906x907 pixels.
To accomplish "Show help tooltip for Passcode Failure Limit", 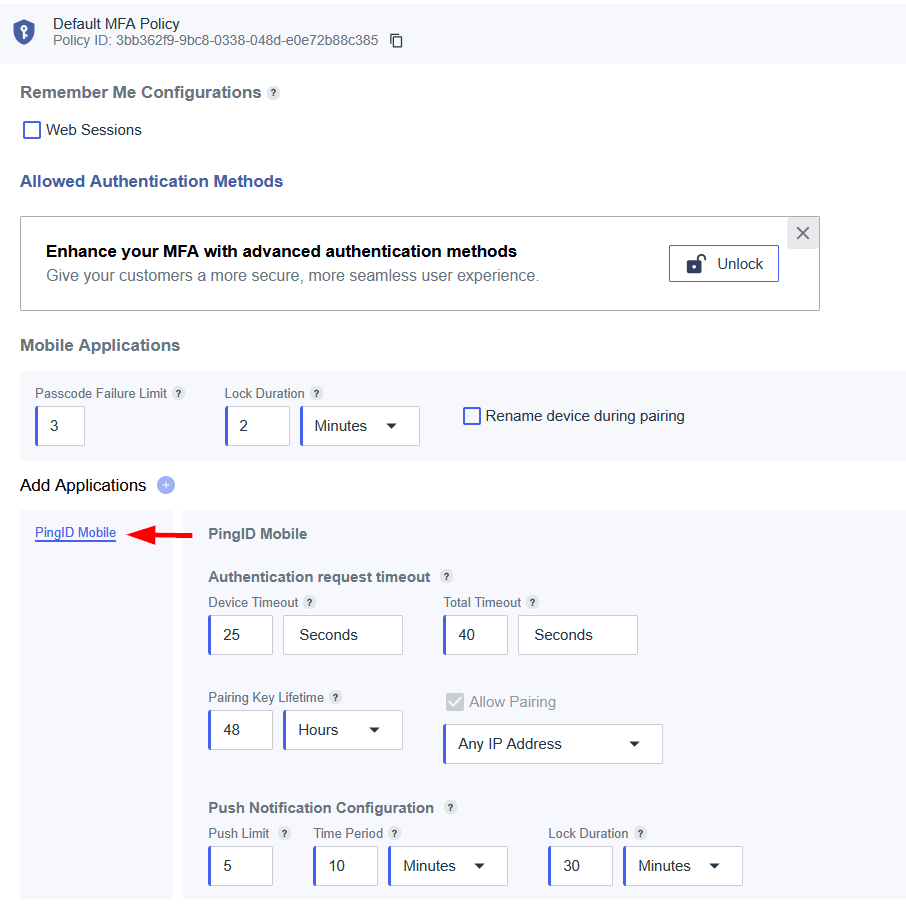I will [x=178, y=394].
